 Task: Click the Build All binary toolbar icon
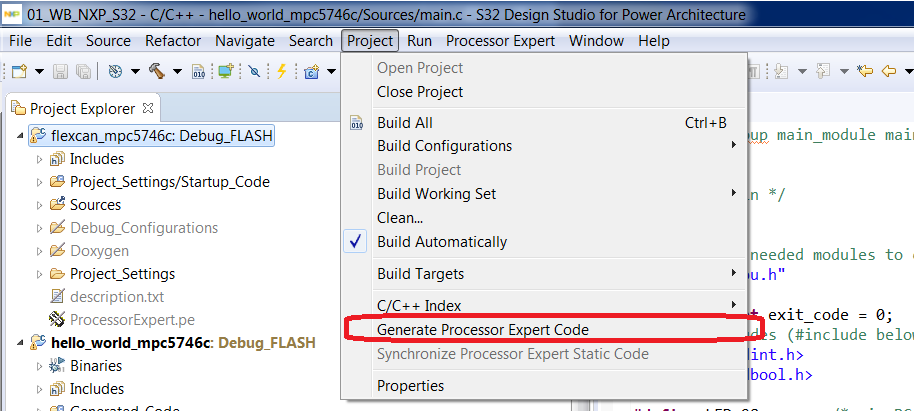point(198,71)
